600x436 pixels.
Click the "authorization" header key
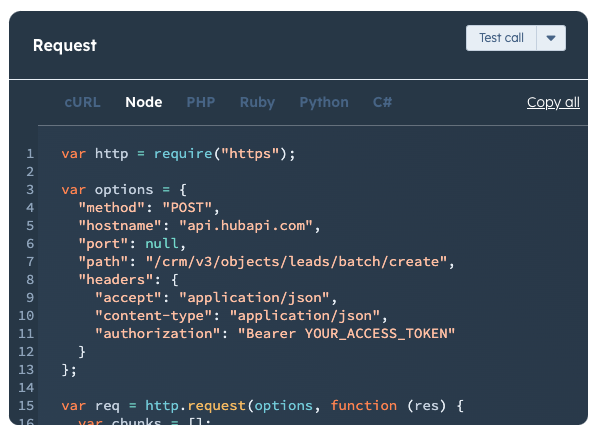[158, 334]
